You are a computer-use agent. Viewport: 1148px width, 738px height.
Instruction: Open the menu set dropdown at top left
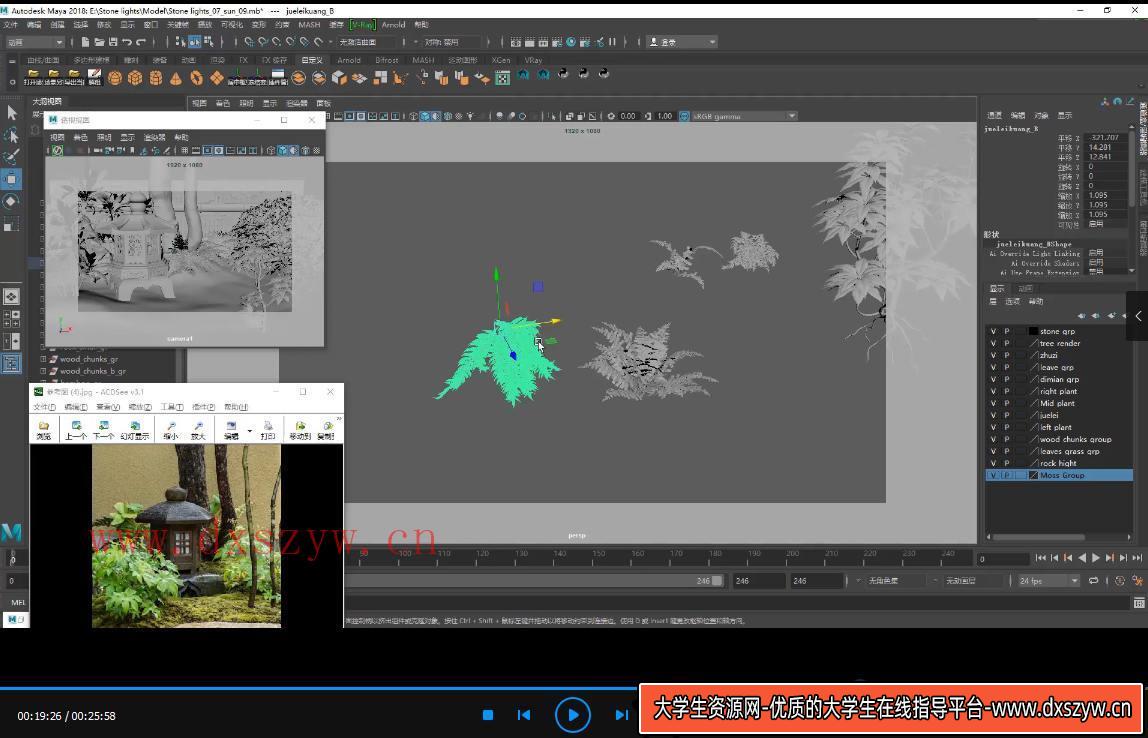pos(35,42)
